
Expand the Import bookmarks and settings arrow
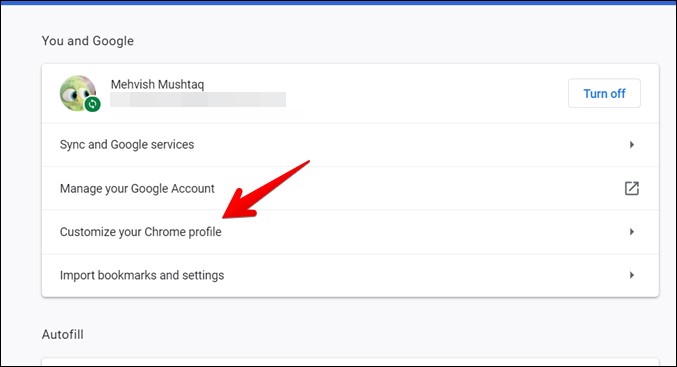[x=632, y=275]
